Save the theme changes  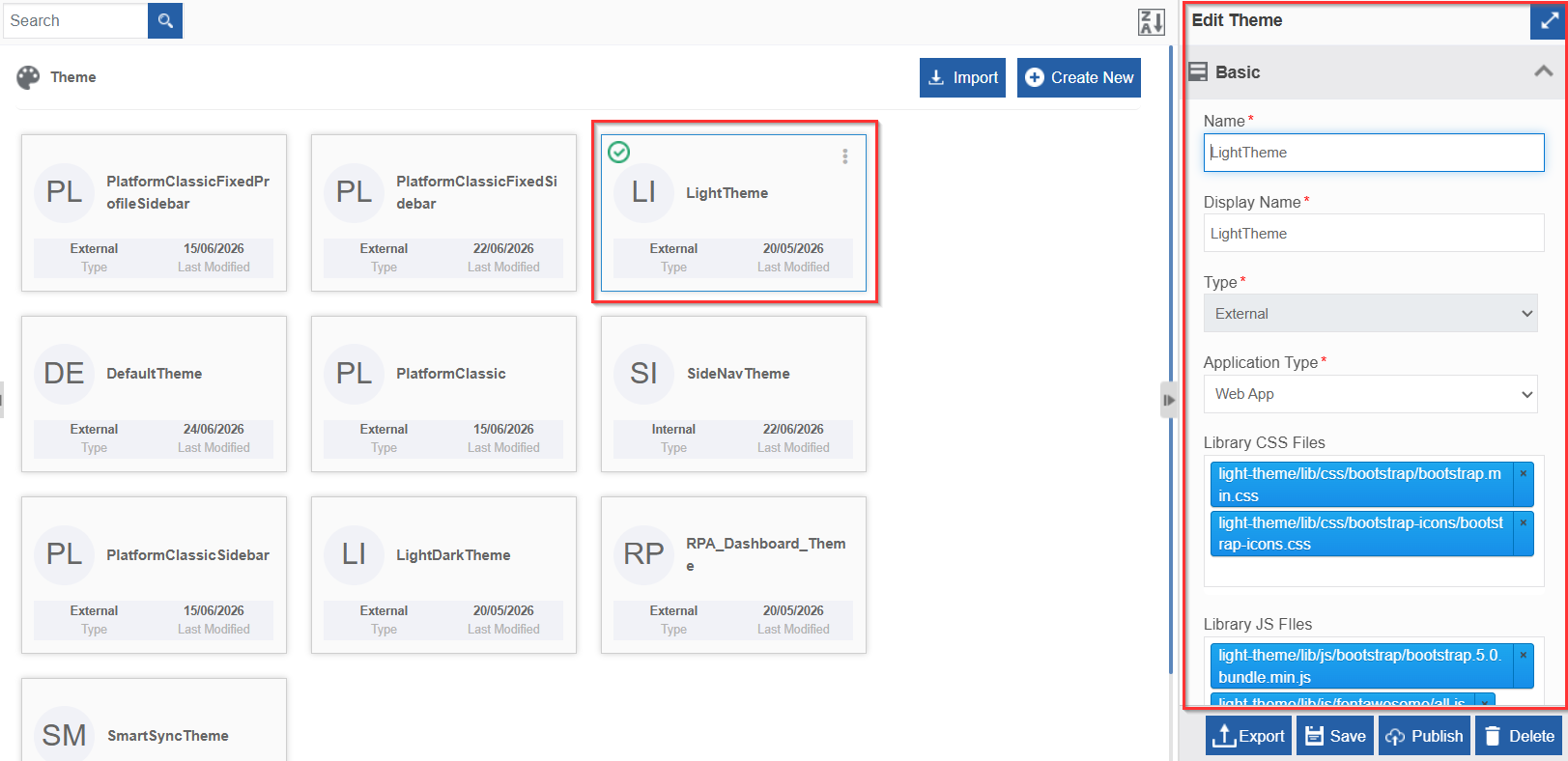click(x=1335, y=736)
